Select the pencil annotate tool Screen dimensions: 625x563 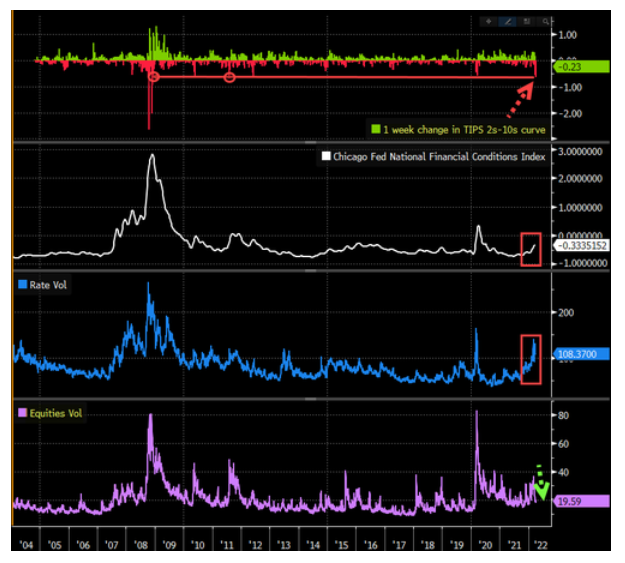(508, 22)
